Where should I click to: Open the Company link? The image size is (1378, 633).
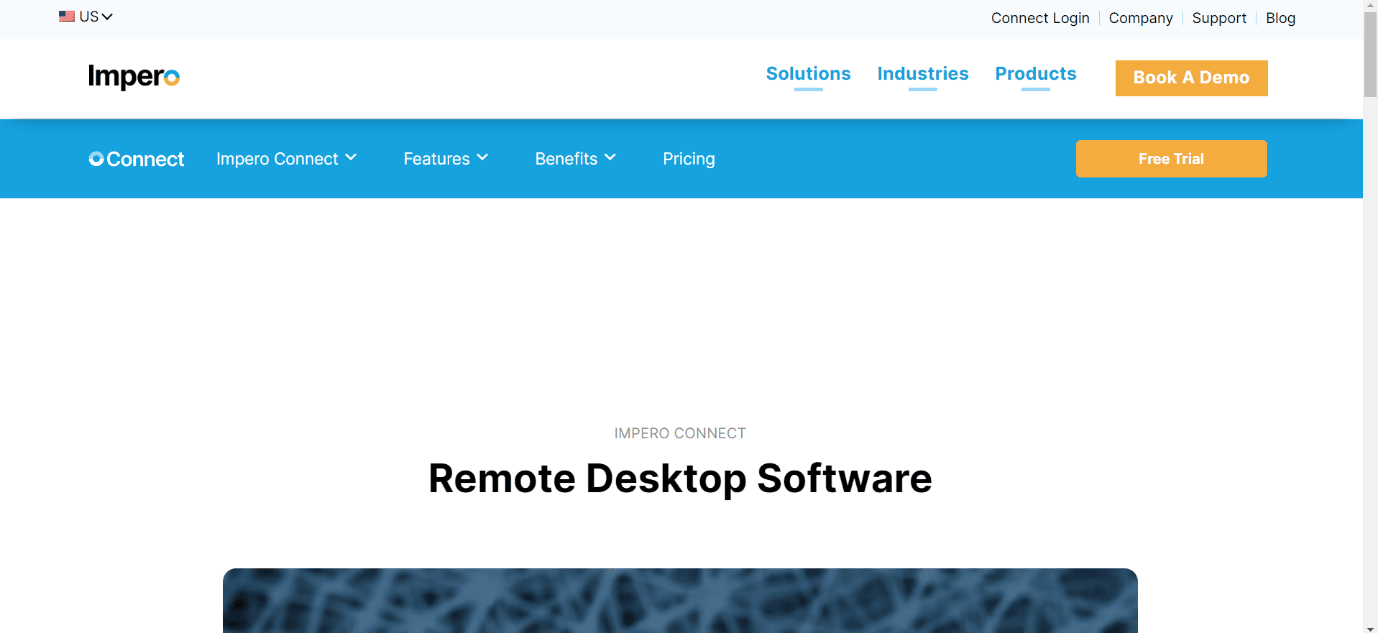1141,18
